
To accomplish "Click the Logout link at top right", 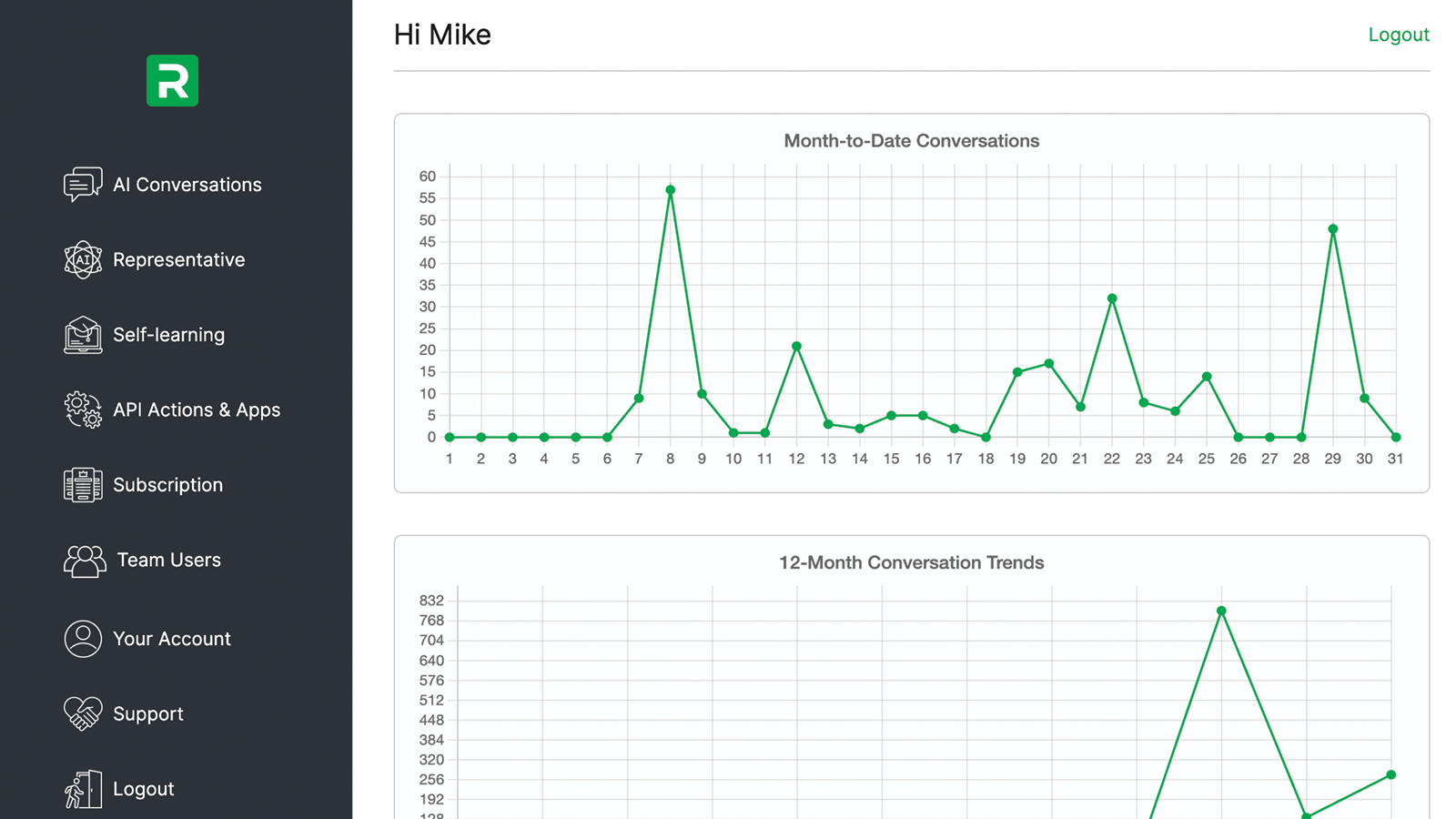I will point(1399,34).
